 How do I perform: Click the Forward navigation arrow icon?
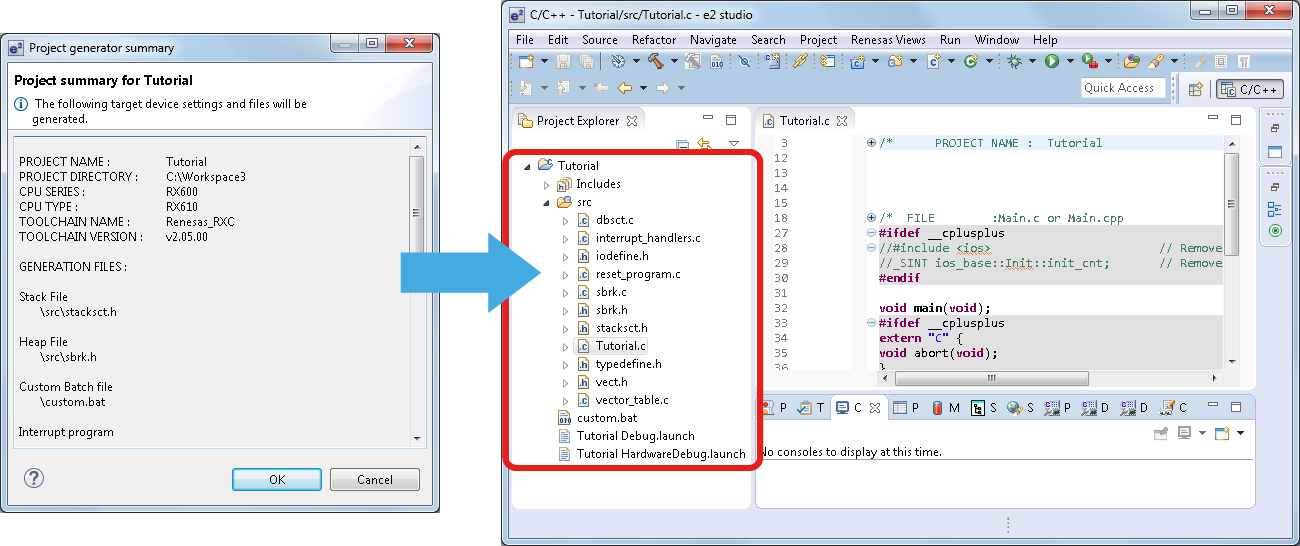point(663,88)
